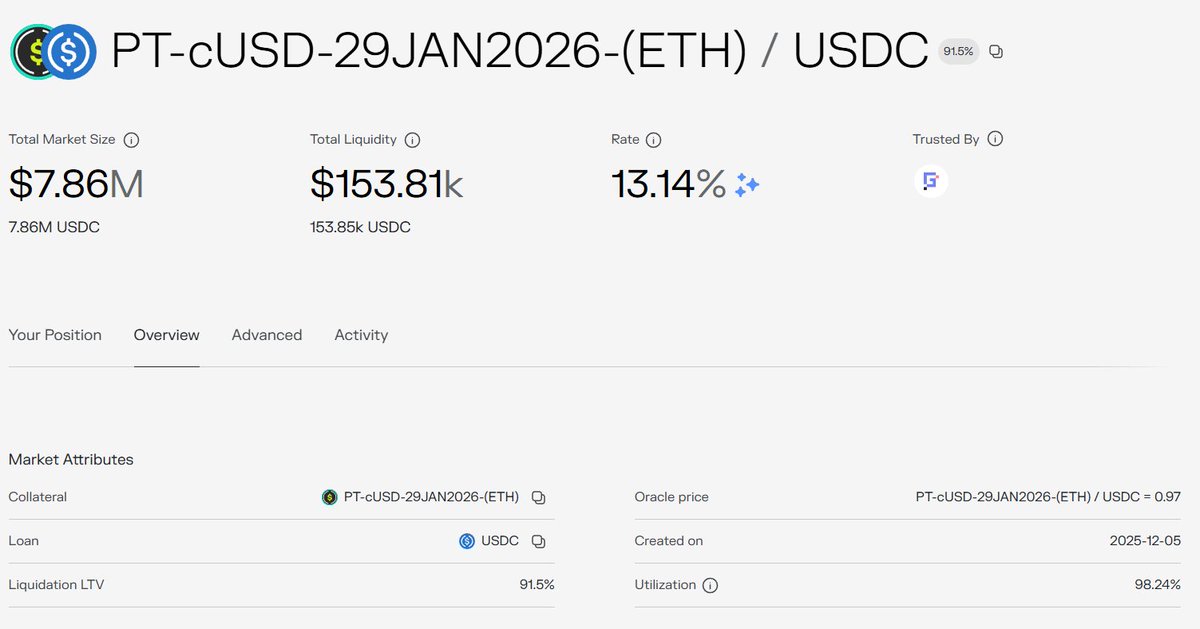Copy the USDC loan token address
Screen dimensions: 1200x629
[x=538, y=541]
